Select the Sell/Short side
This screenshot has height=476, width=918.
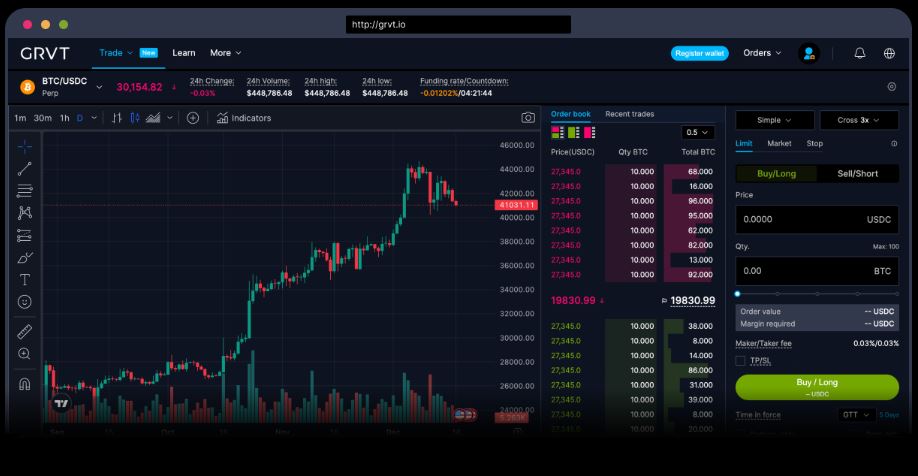click(857, 173)
